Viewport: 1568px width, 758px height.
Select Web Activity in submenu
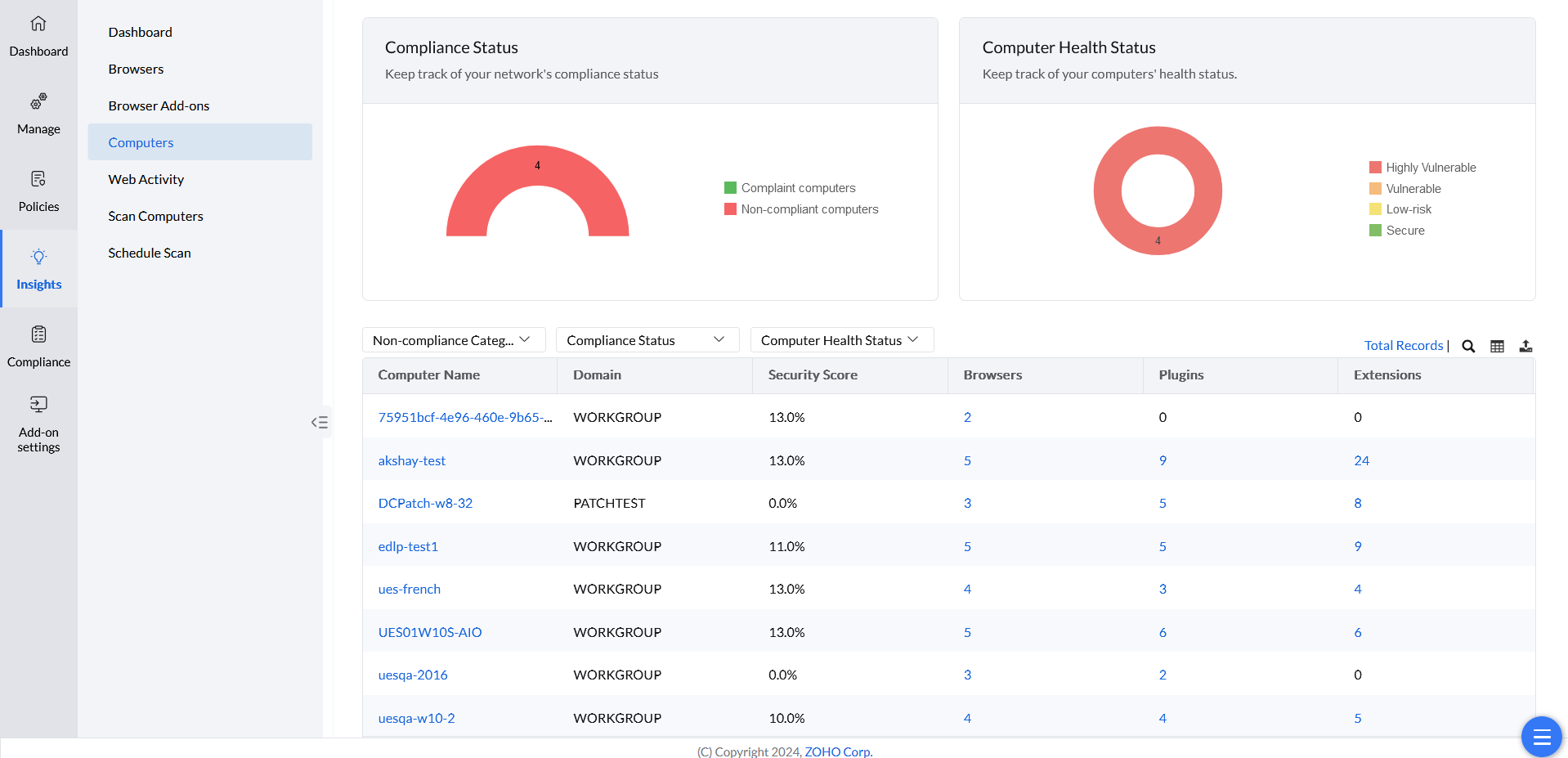(x=146, y=179)
